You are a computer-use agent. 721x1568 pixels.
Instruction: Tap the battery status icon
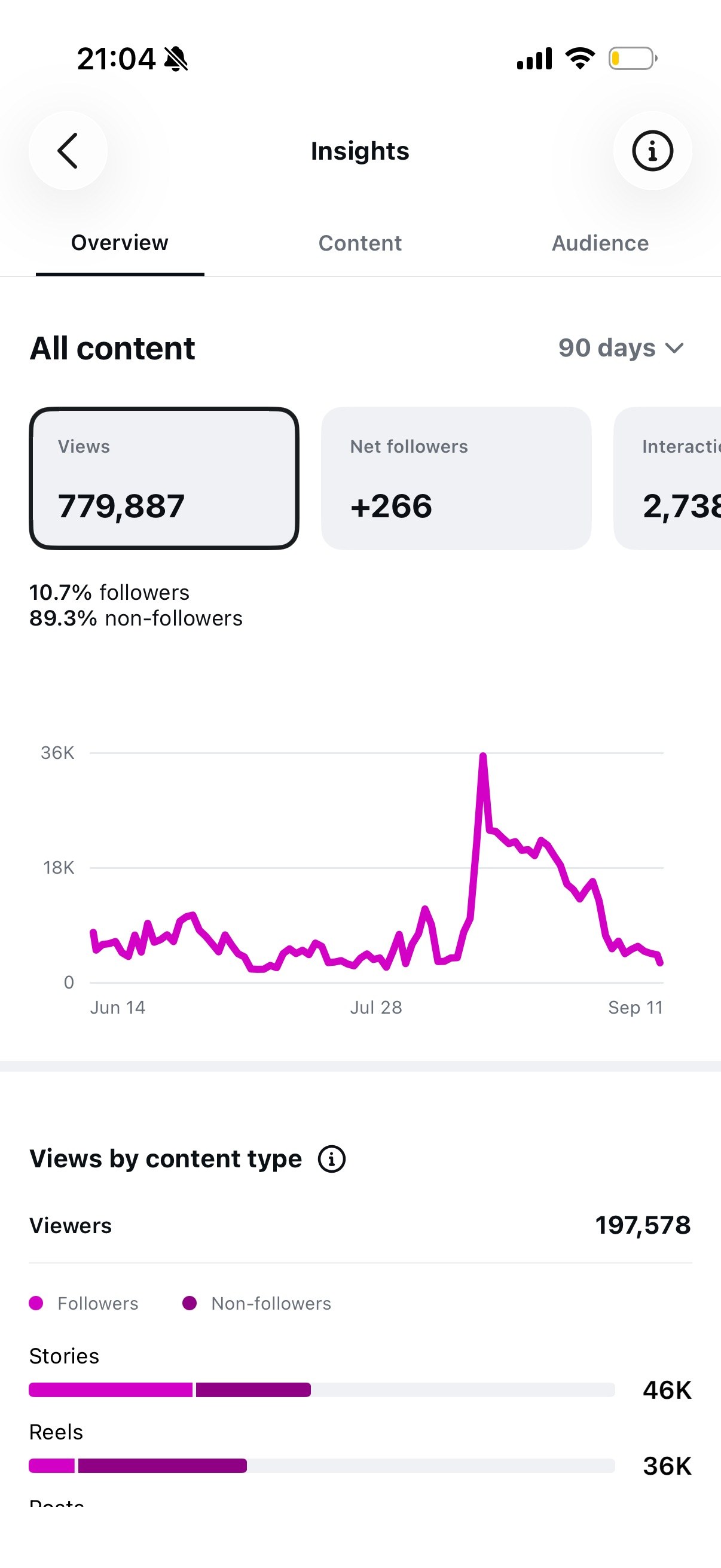[x=633, y=59]
